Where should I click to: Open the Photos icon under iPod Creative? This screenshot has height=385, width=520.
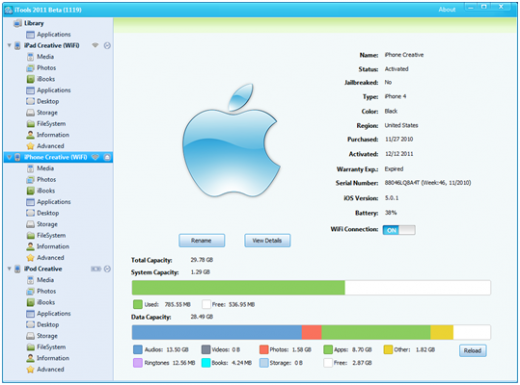[x=30, y=291]
